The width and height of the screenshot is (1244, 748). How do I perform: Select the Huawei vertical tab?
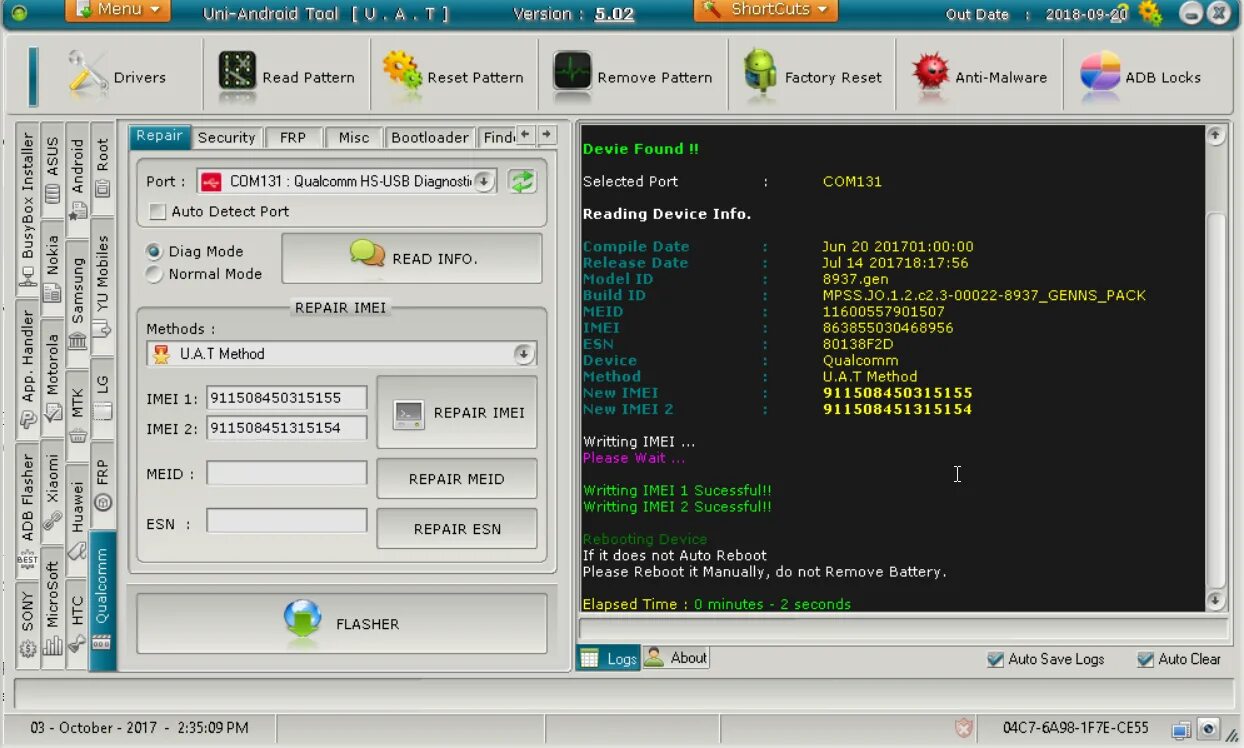[x=77, y=519]
